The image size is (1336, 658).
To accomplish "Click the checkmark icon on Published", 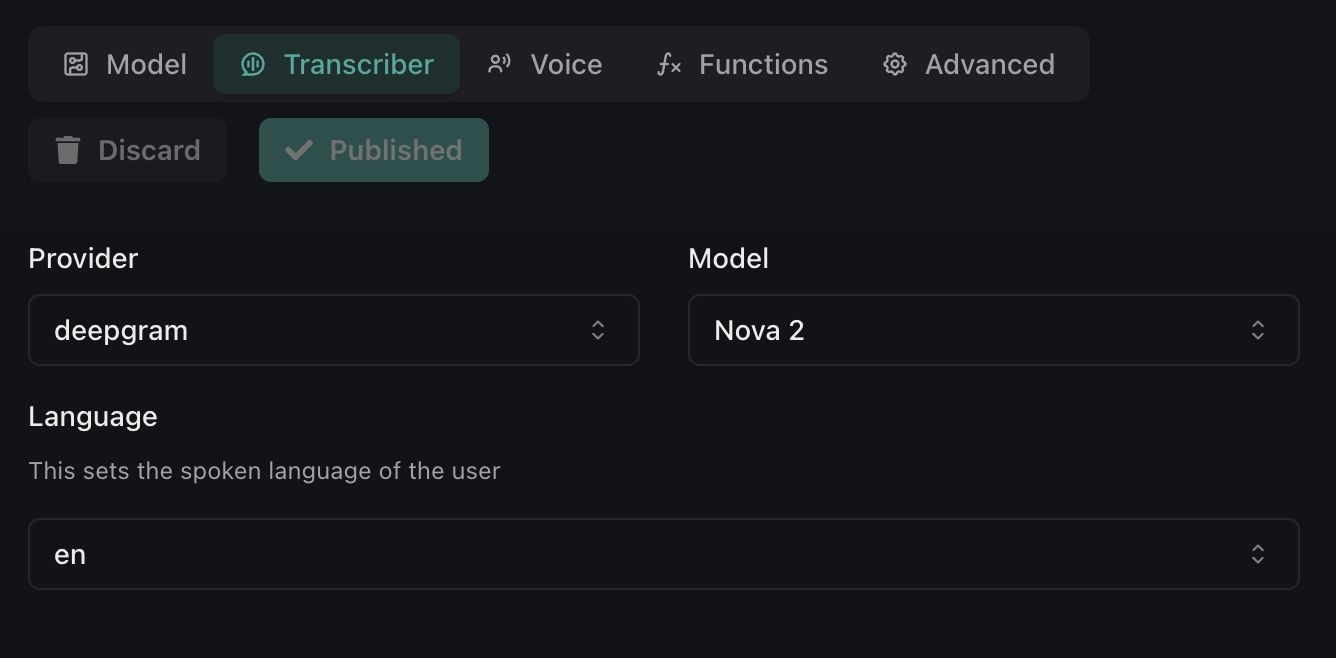I will pos(298,150).
